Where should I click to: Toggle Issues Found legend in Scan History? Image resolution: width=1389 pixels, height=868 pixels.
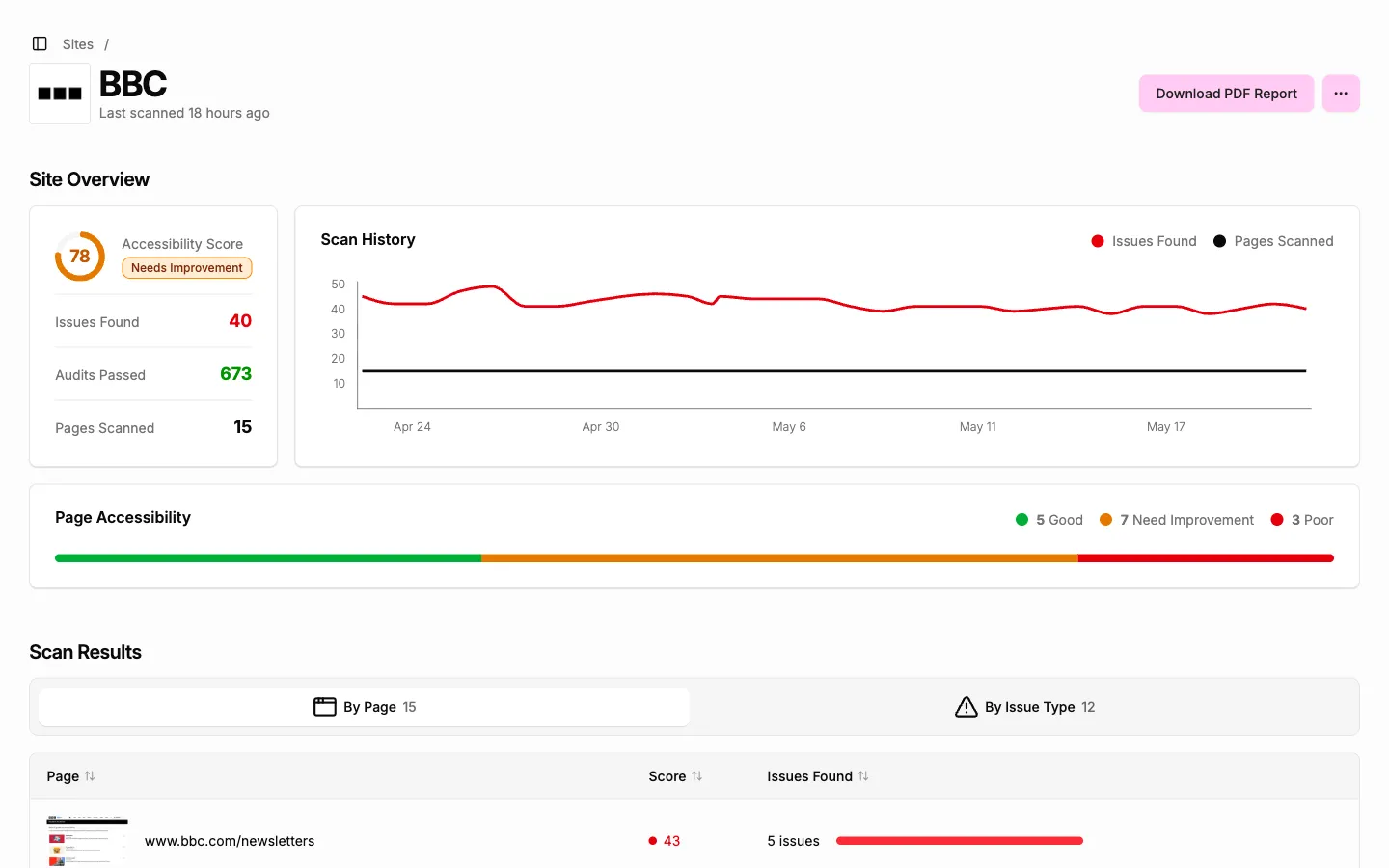tap(1144, 241)
